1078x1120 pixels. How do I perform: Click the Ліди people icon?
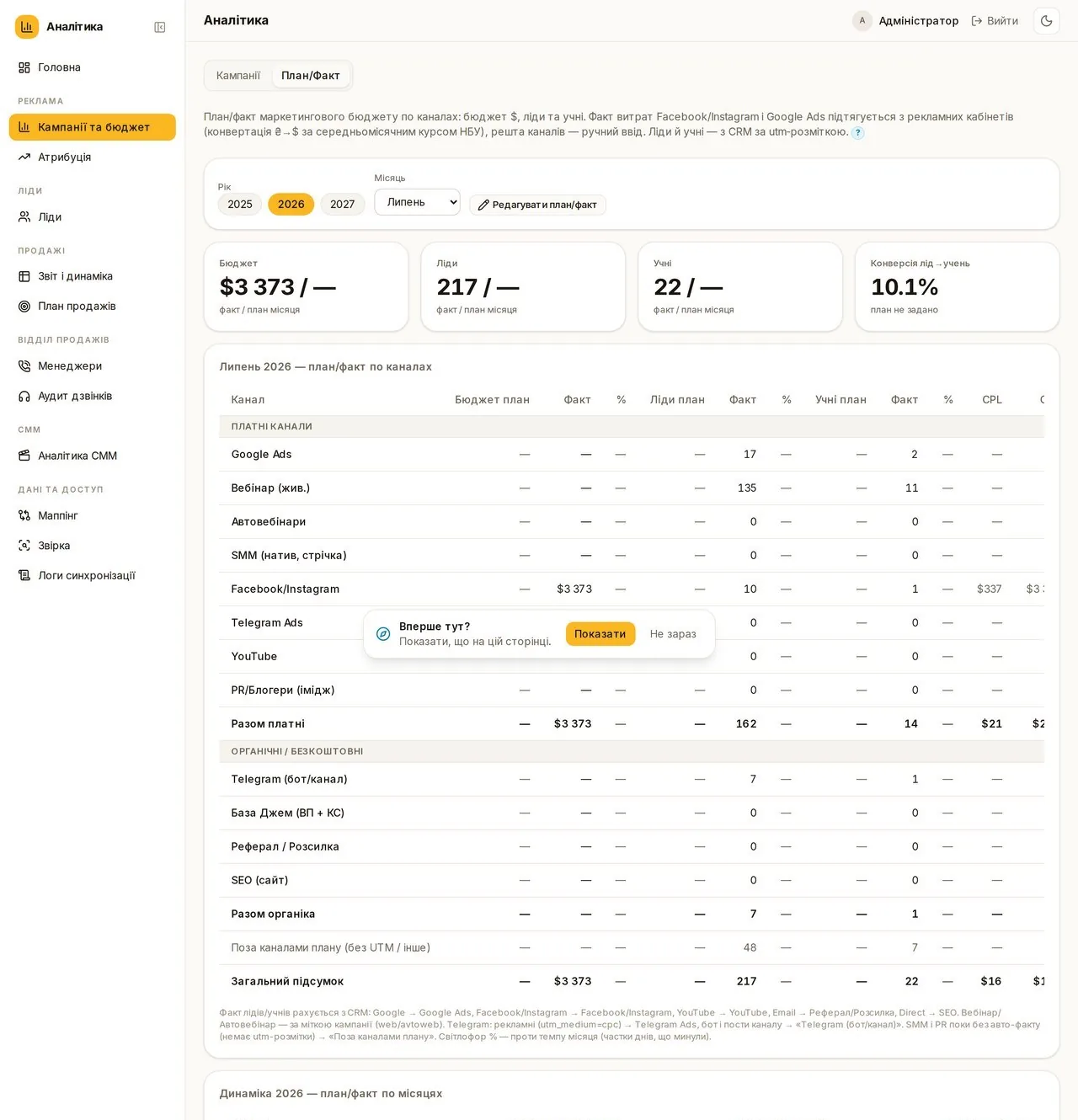pos(24,217)
